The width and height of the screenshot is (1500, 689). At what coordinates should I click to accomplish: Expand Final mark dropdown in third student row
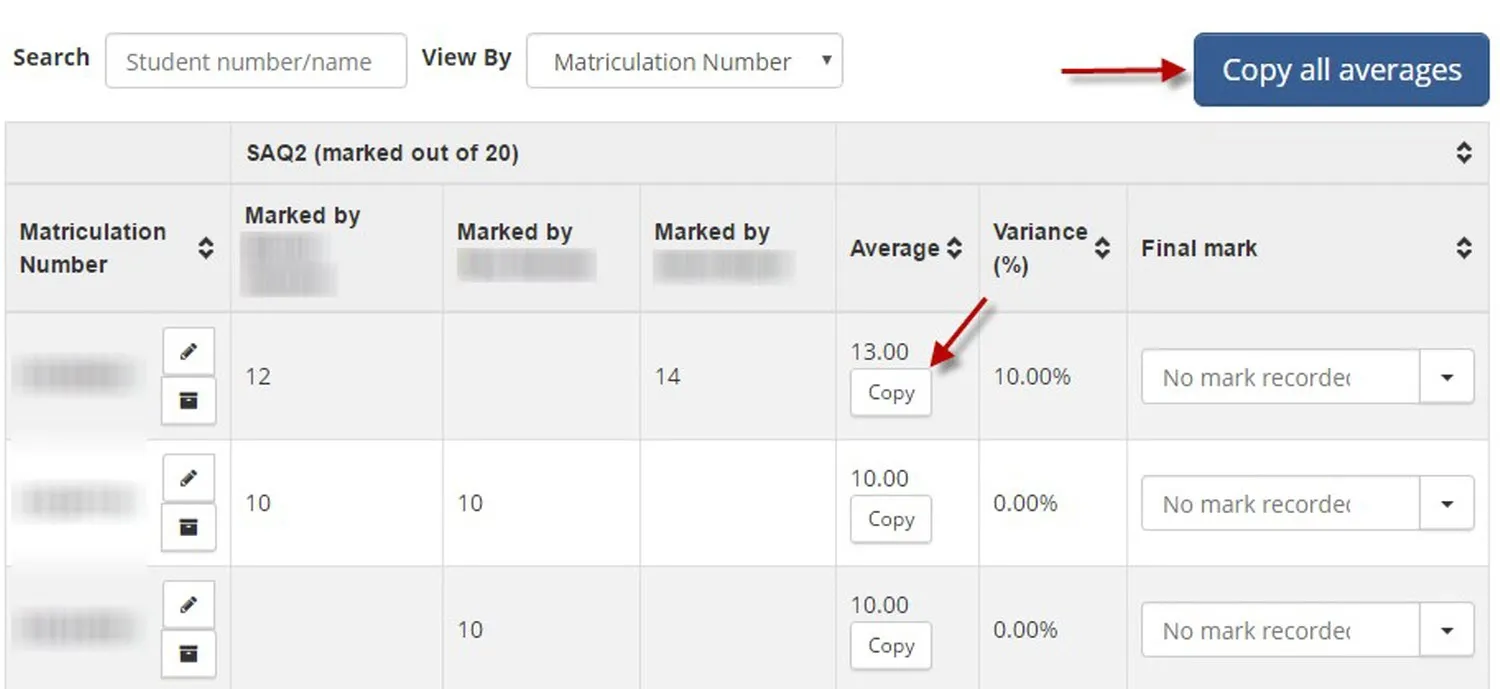(x=1447, y=631)
